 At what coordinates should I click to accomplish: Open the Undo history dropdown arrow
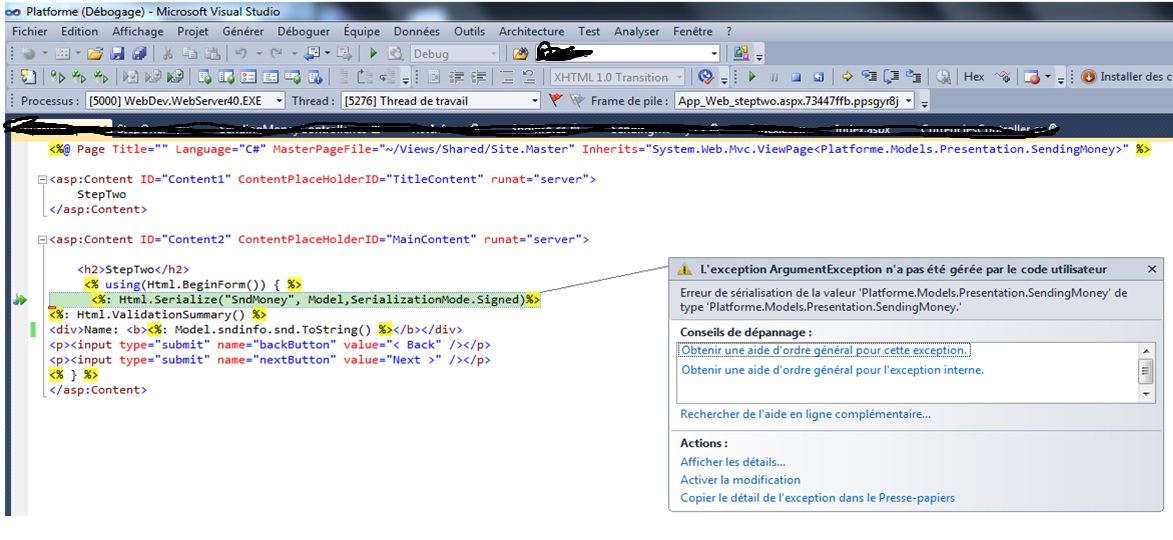click(258, 54)
